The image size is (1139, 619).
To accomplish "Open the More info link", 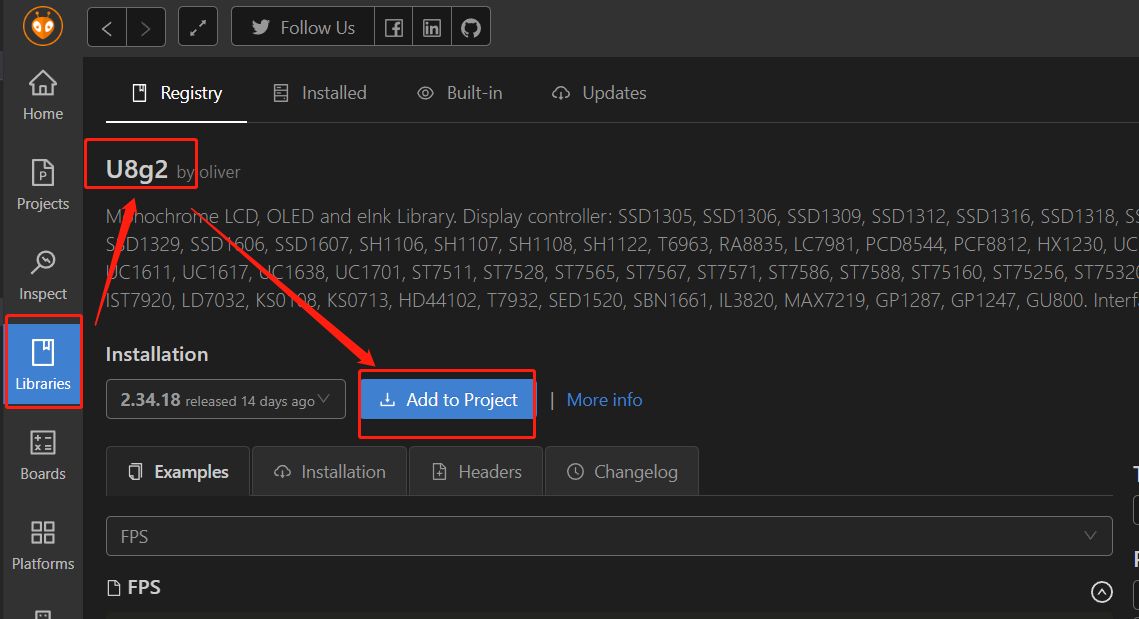I will point(604,400).
